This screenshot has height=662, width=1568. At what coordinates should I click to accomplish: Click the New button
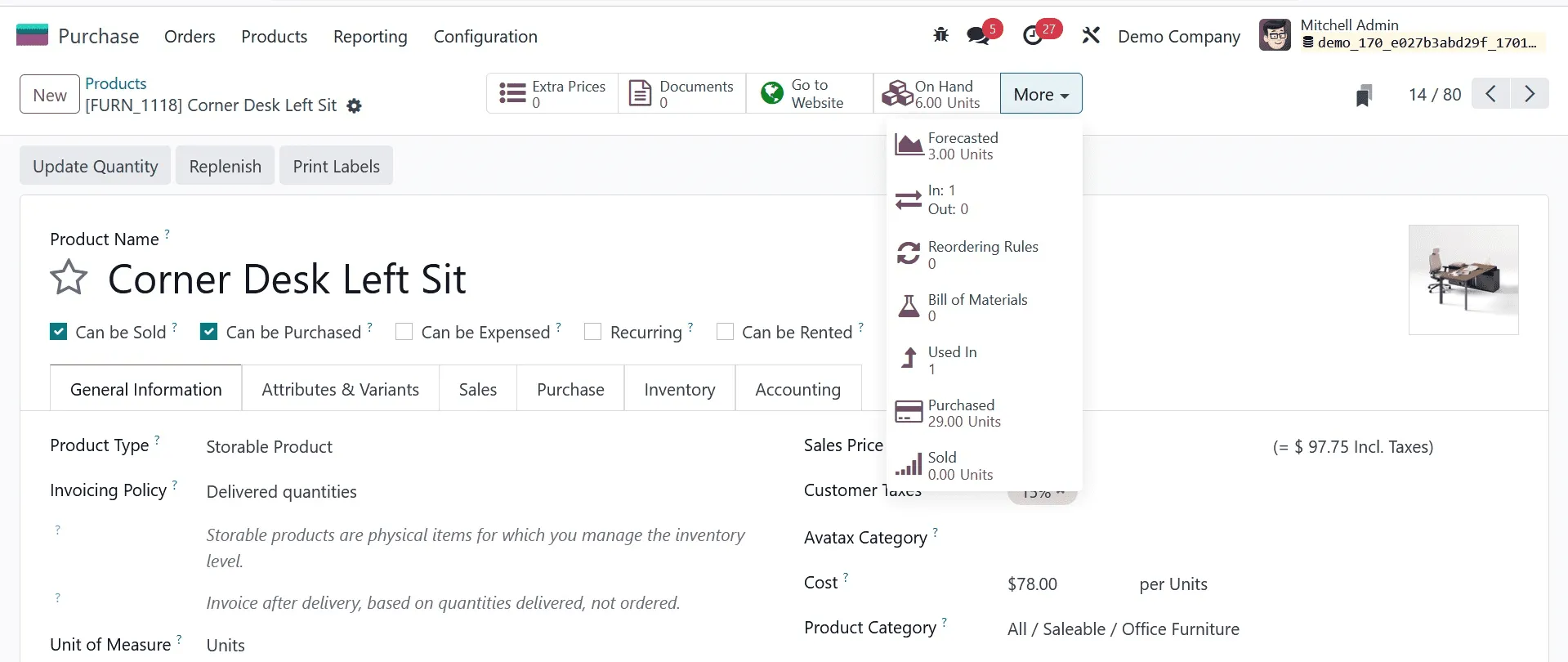(x=50, y=94)
